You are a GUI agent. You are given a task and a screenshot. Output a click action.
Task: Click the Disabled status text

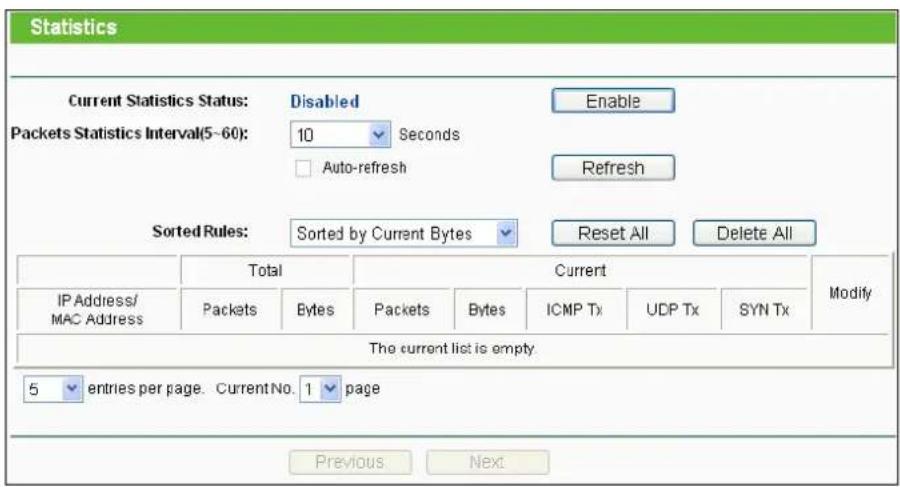coord(324,102)
